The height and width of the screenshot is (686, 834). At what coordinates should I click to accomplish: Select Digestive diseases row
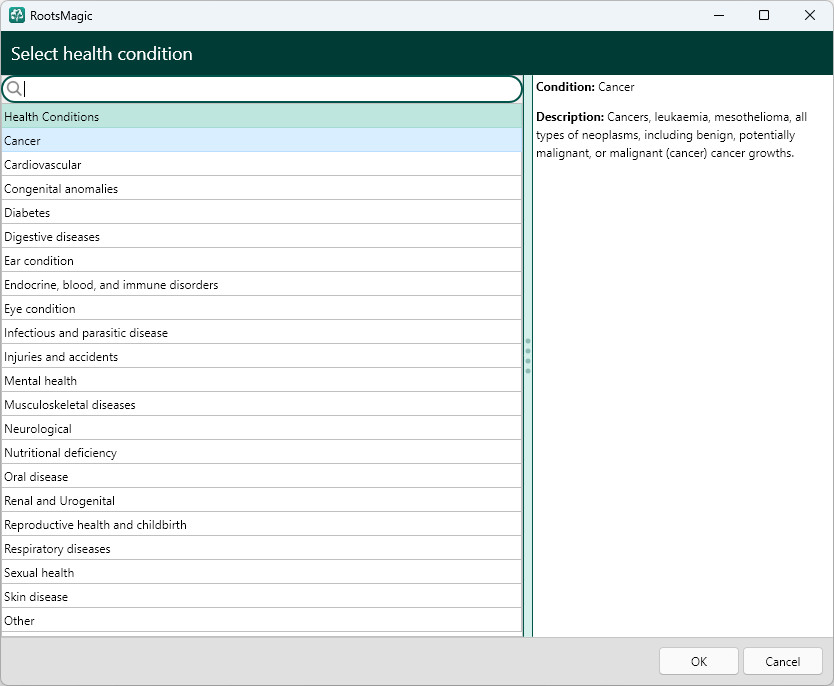point(262,236)
